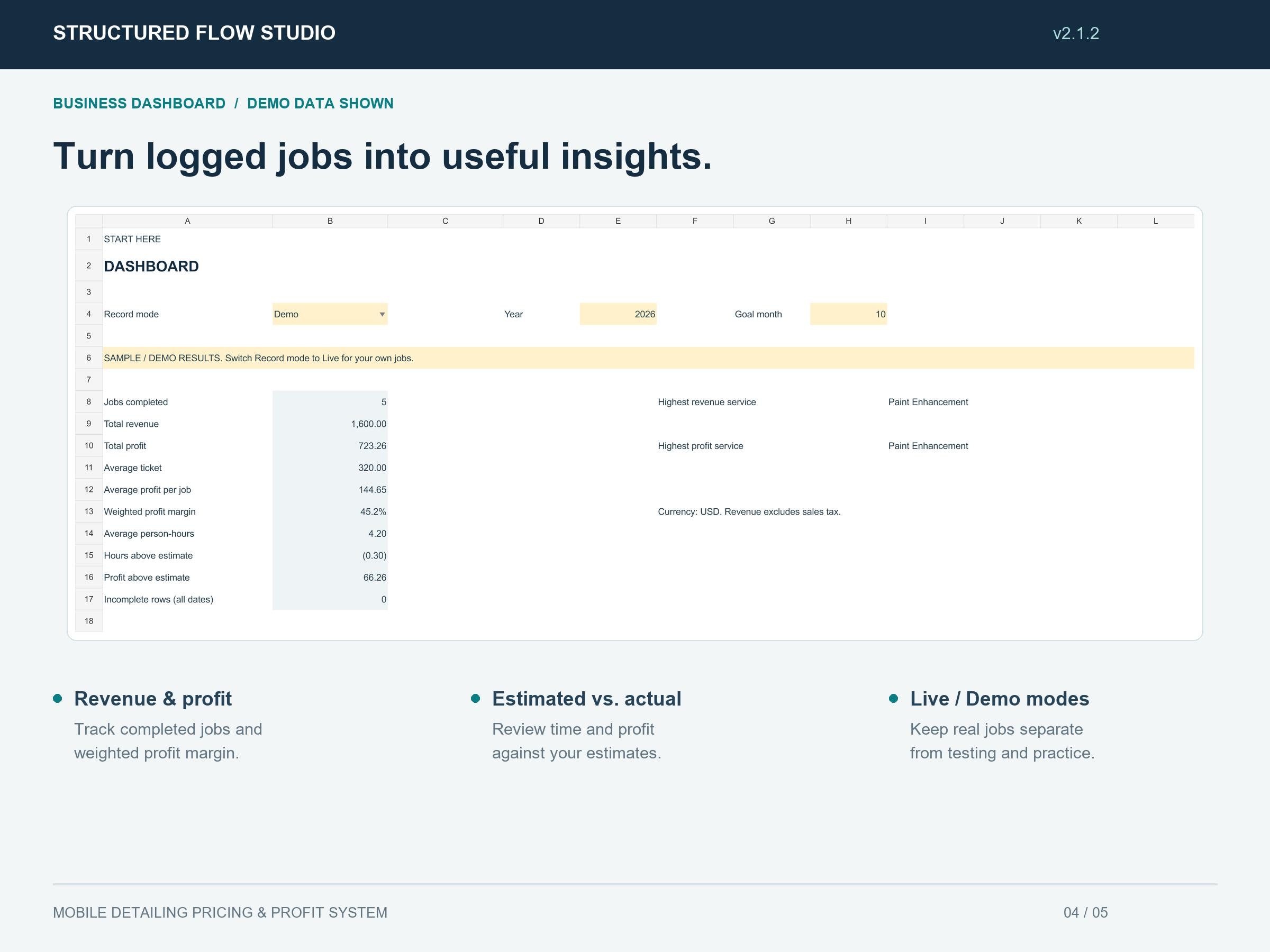The width and height of the screenshot is (1270, 952).
Task: Select column B header
Action: [x=330, y=221]
